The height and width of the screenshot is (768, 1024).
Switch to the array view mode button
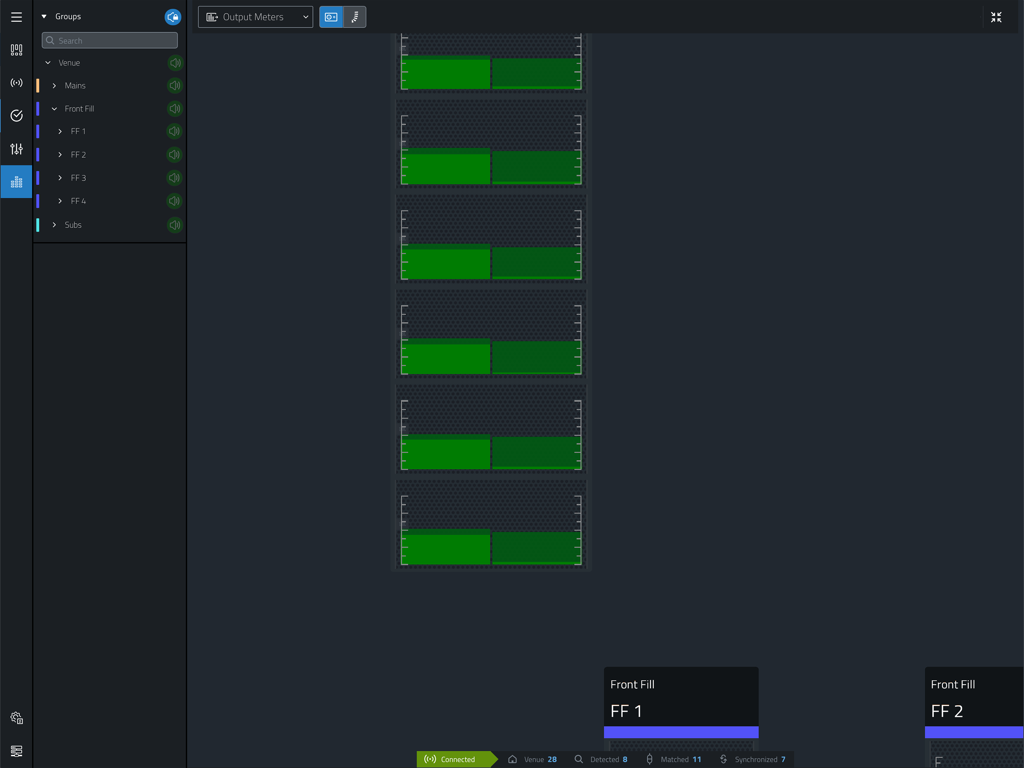point(355,17)
